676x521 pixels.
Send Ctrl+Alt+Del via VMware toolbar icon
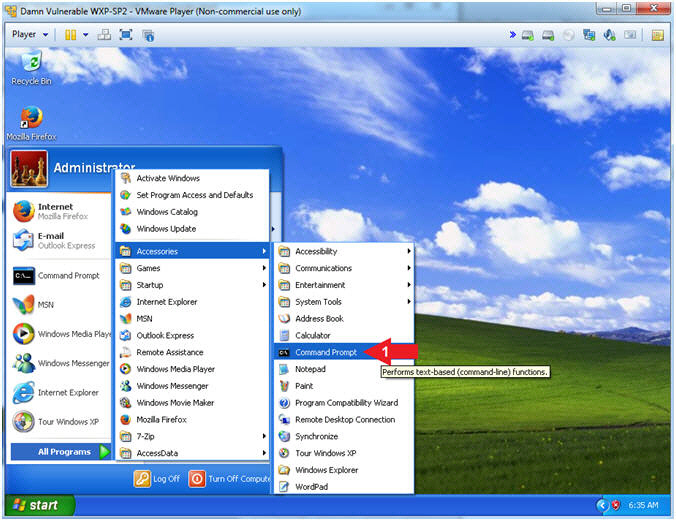point(104,35)
